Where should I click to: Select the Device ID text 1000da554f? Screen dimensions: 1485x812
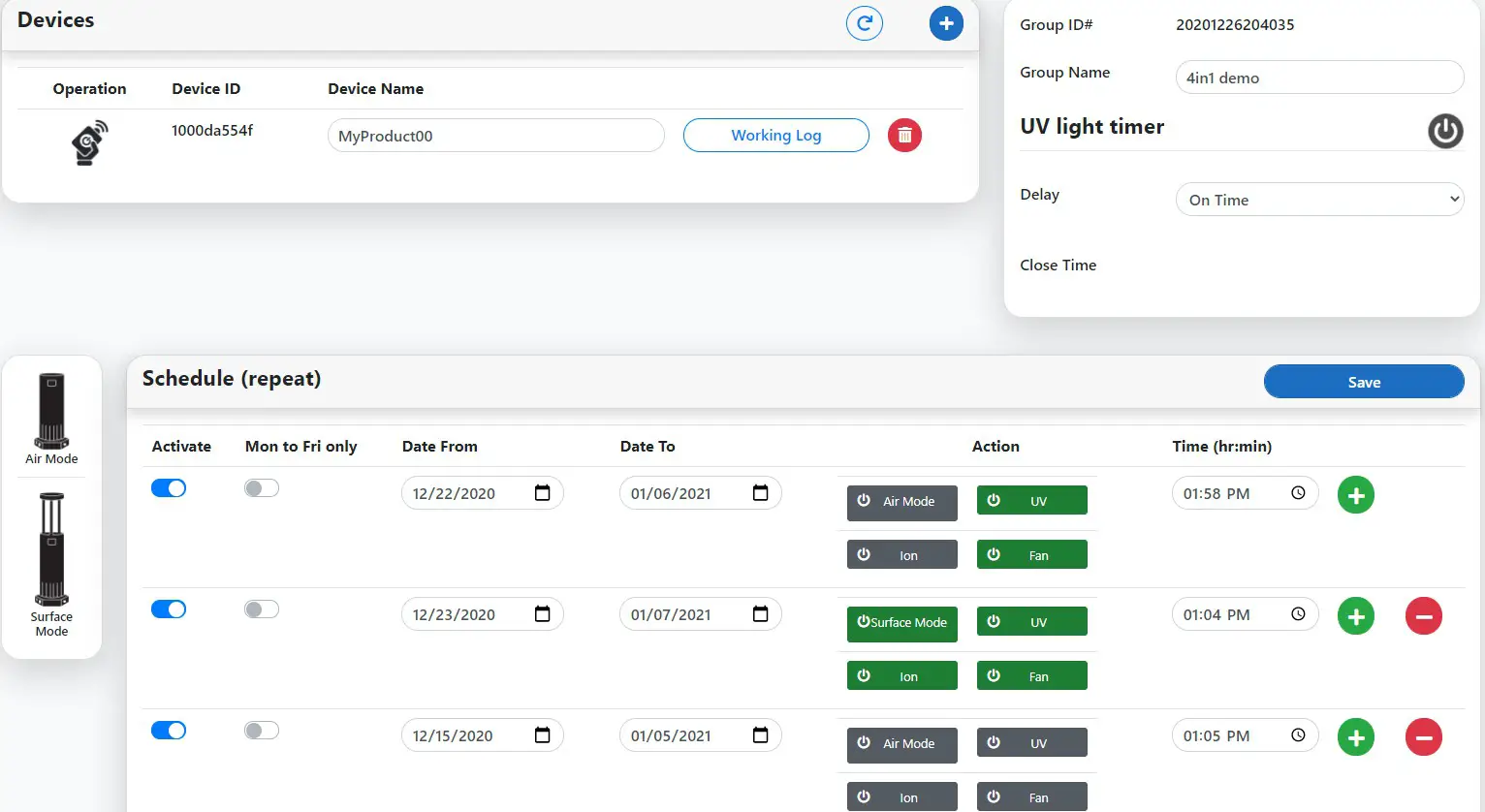pyautogui.click(x=212, y=130)
